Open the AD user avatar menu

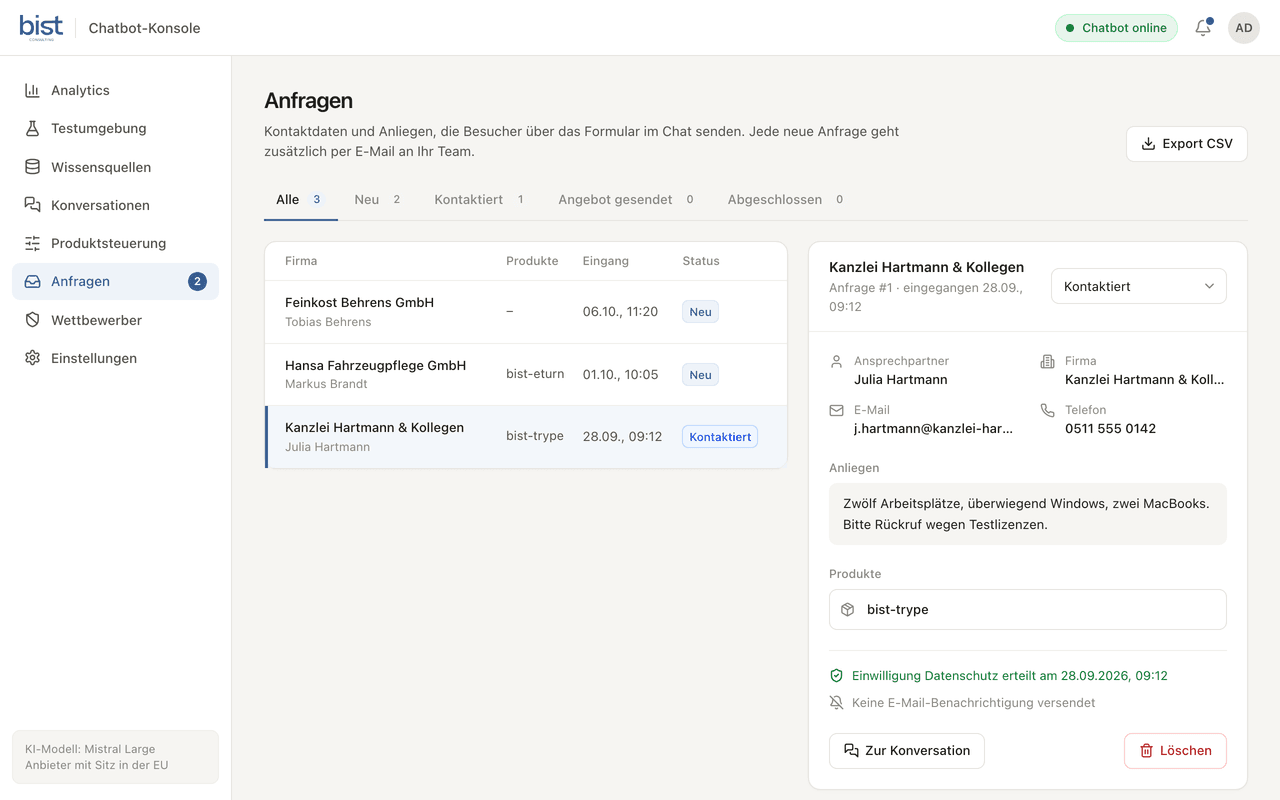1244,28
